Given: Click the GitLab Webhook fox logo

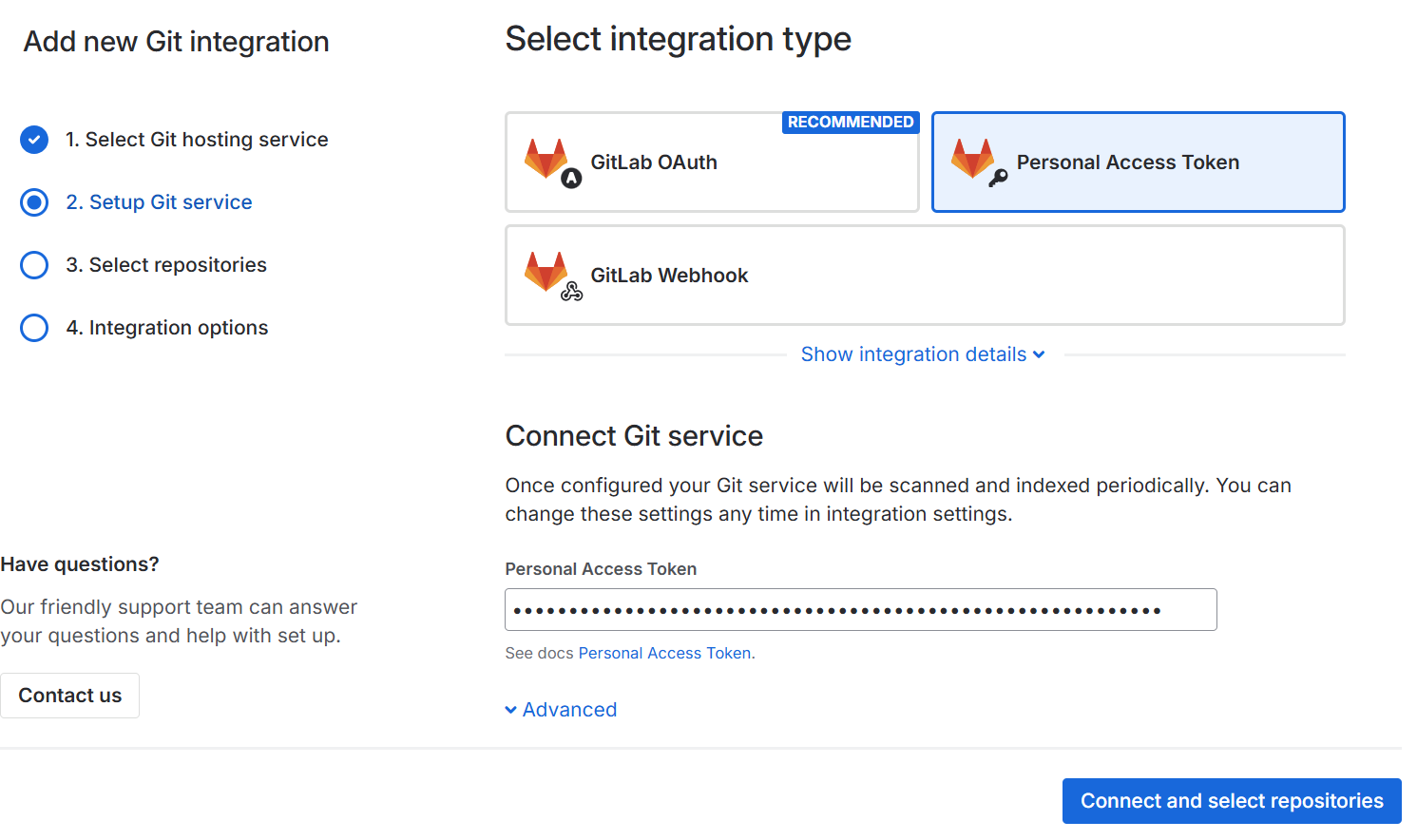Looking at the screenshot, I should pos(546,271).
